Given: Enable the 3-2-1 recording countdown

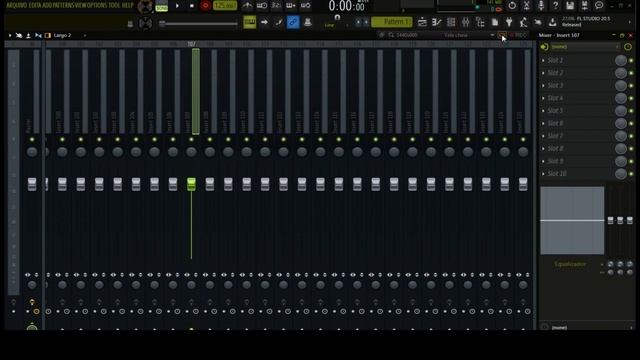Looking at the screenshot, I should pos(276,5).
